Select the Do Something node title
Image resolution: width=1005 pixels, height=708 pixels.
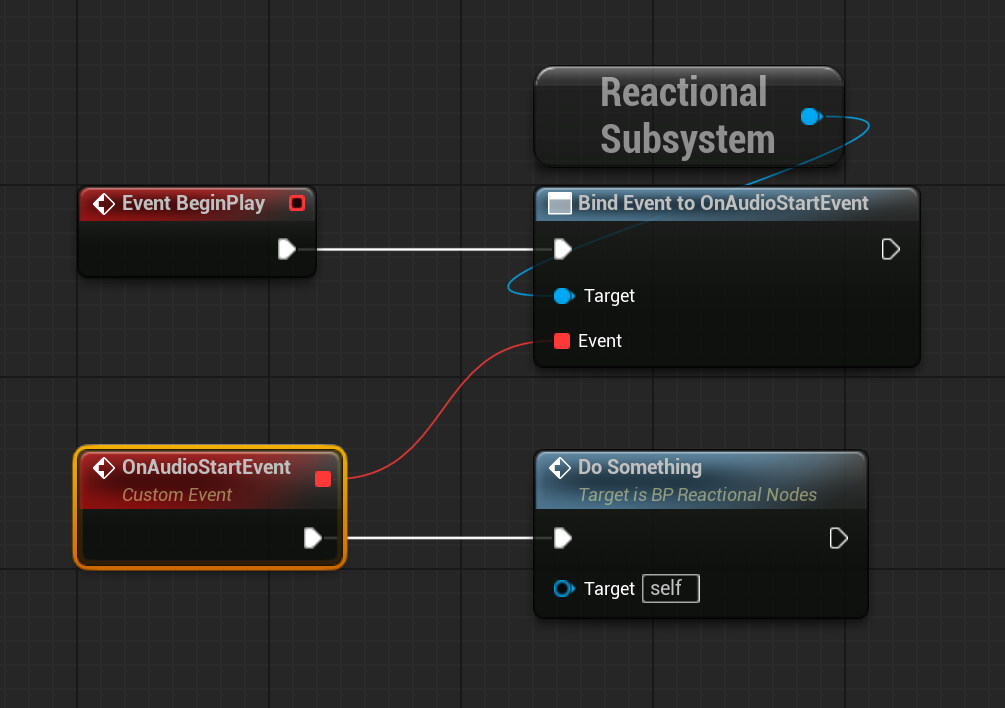point(640,467)
